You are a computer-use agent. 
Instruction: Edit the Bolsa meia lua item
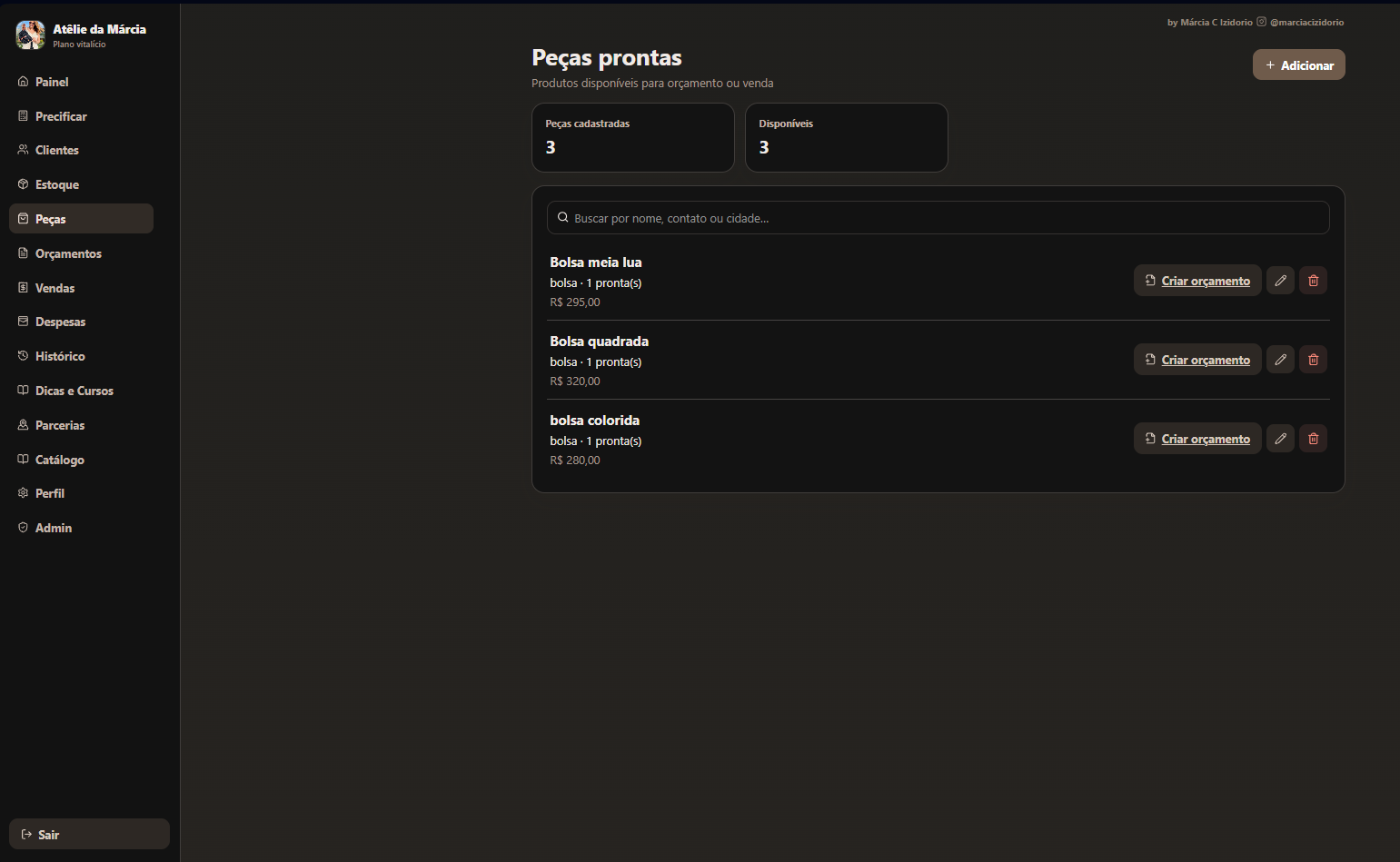click(x=1280, y=281)
